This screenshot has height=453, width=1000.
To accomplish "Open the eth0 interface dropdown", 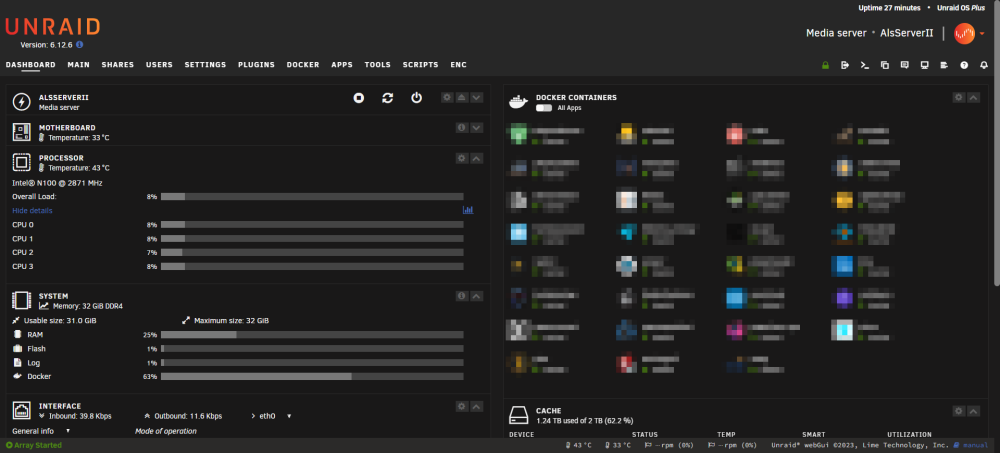I will pyautogui.click(x=272, y=416).
